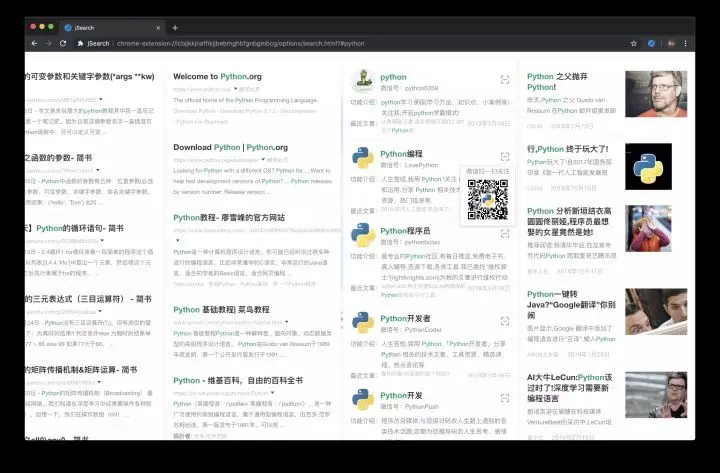Open the 'python' WeChat account title
Viewport: 720px width, 473px height.
tap(393, 77)
